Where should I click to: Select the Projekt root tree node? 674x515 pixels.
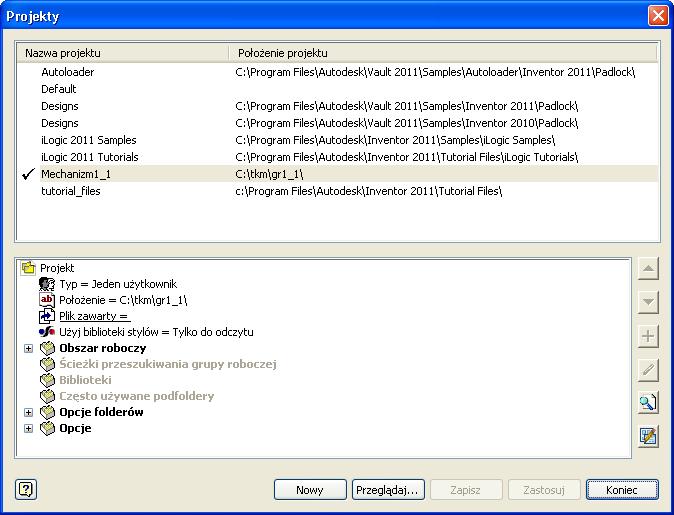[57, 268]
